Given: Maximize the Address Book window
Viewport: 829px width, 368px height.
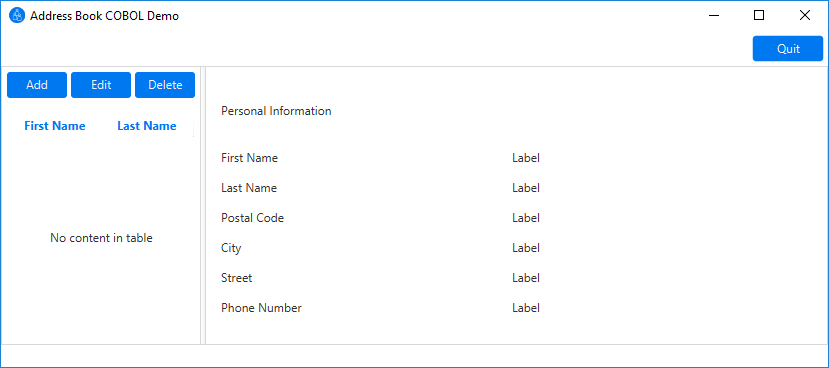Looking at the screenshot, I should 759,16.
